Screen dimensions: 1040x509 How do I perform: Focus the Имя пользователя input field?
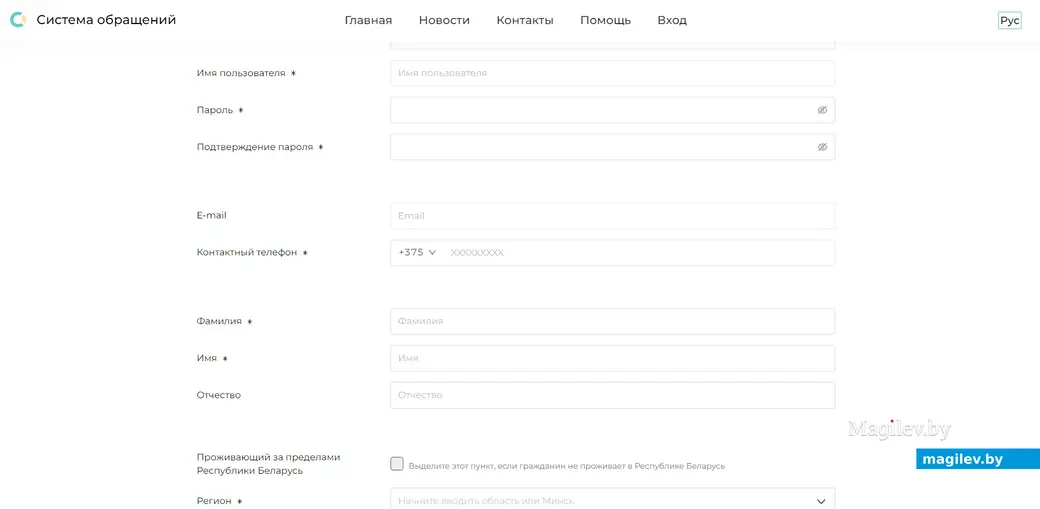pyautogui.click(x=612, y=73)
